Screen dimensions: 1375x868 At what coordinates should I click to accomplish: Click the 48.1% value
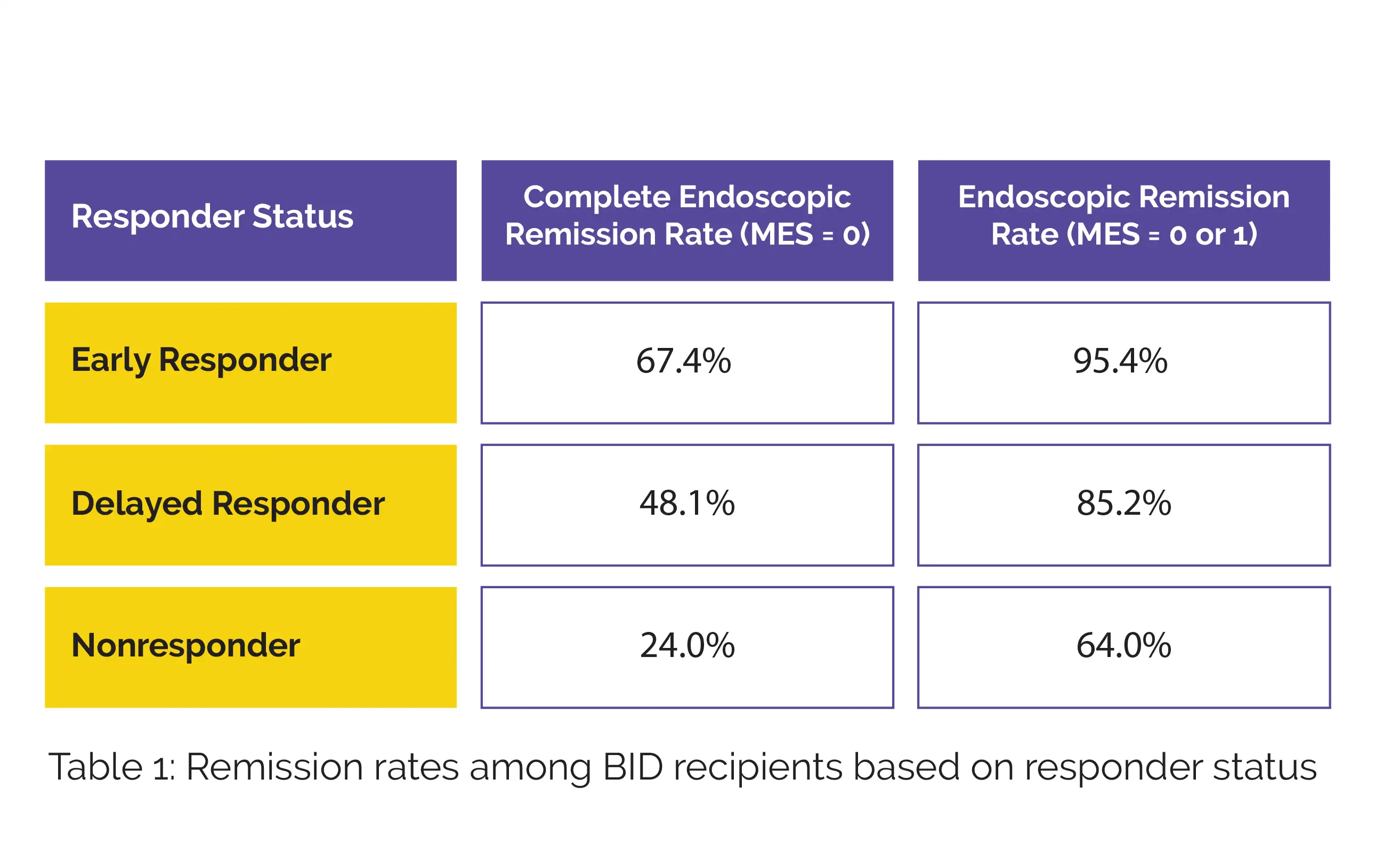687,504
